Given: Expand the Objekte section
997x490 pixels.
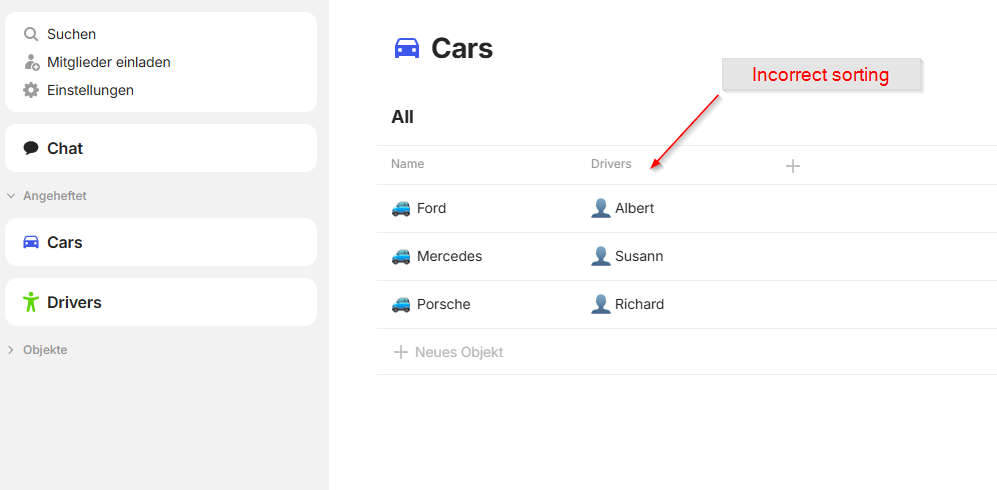Looking at the screenshot, I should pyautogui.click(x=11, y=350).
